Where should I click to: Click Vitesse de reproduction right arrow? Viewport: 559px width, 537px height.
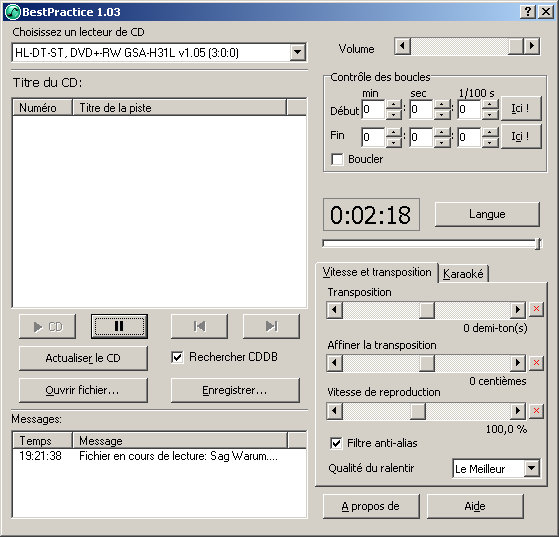point(518,411)
